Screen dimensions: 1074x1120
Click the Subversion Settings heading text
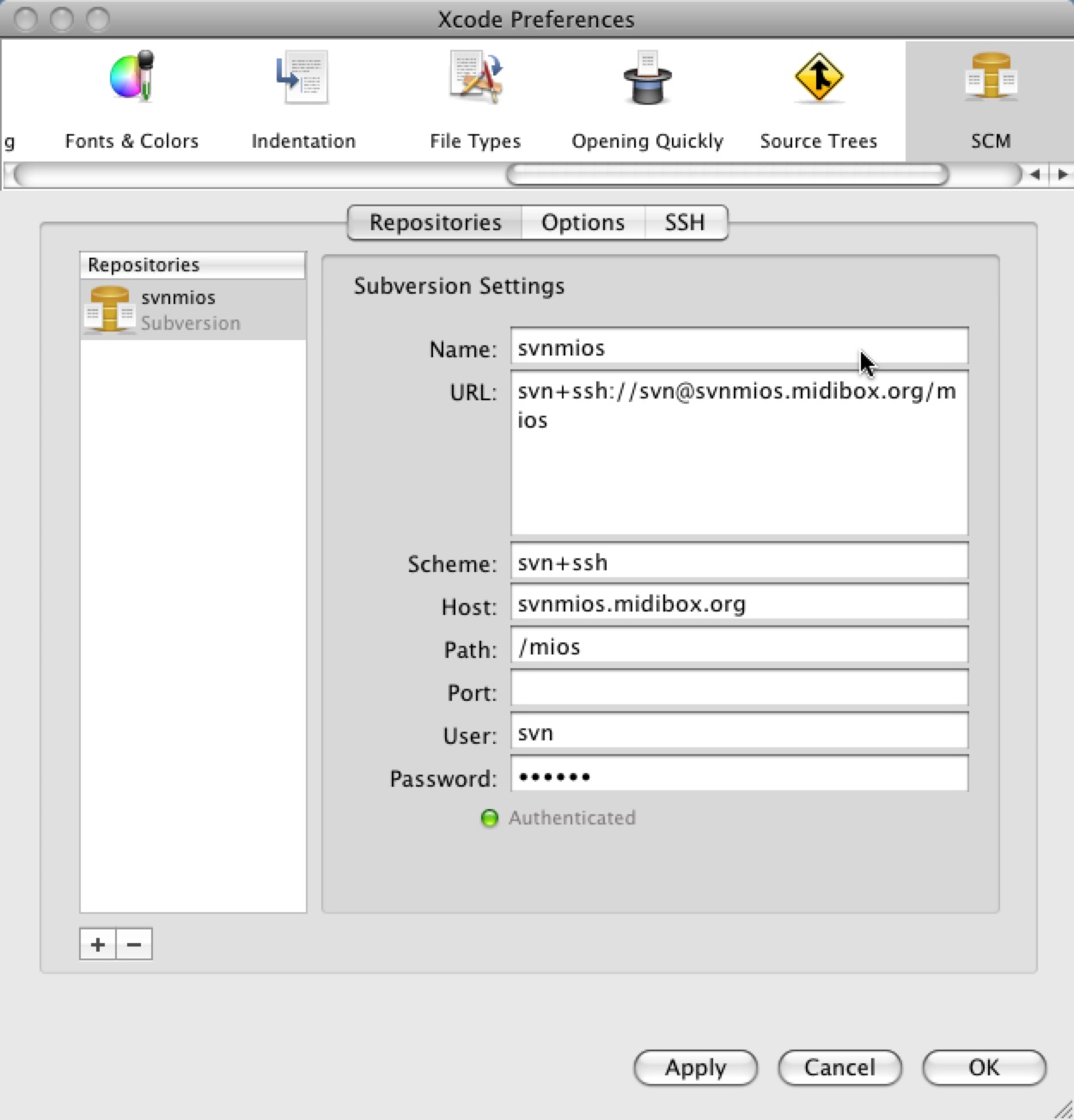459,286
